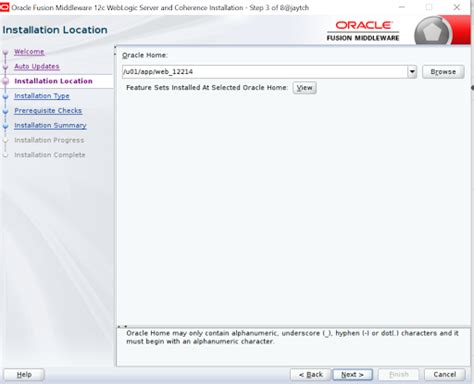Proceed with the Next button
Screen dimensions: 474x384
point(352,375)
